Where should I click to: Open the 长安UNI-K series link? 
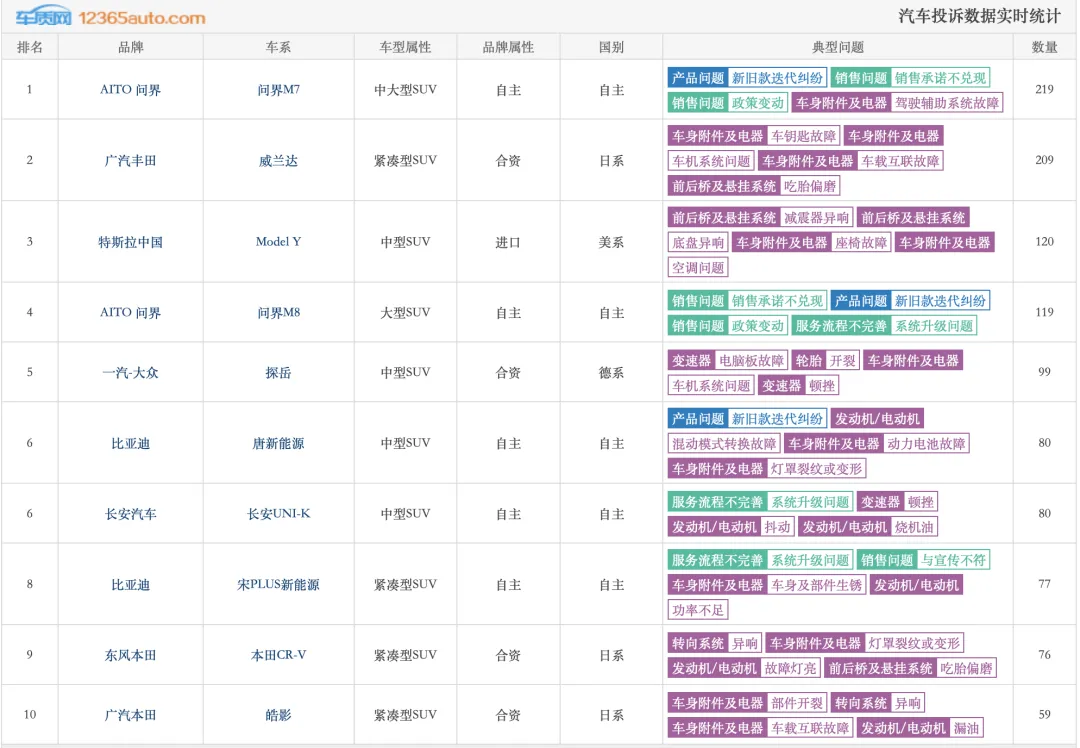(278, 514)
